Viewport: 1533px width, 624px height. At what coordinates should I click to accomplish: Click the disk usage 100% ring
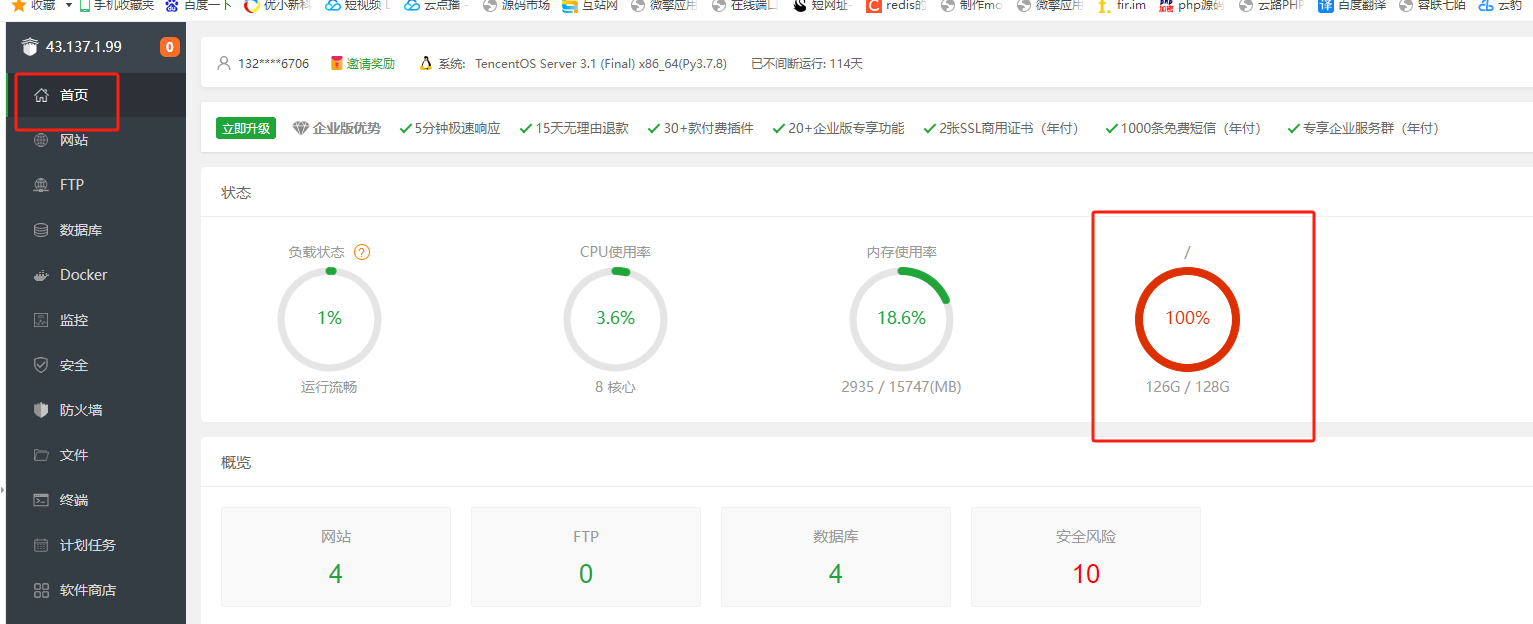pyautogui.click(x=1187, y=319)
